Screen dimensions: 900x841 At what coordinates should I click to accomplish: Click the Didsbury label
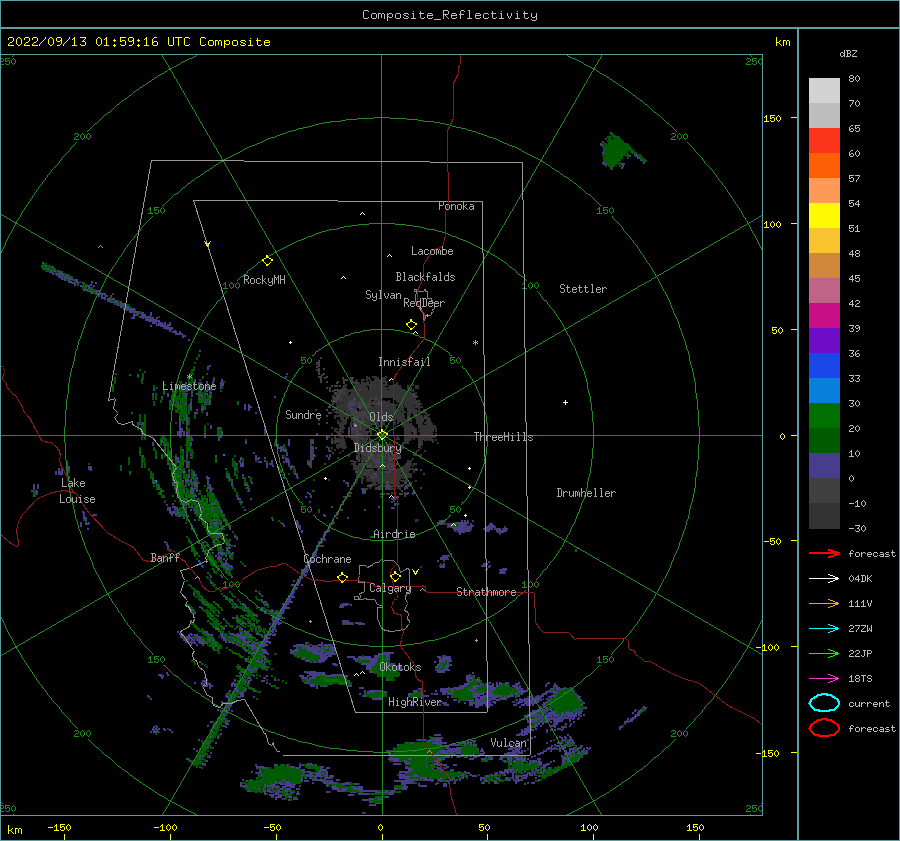point(377,448)
